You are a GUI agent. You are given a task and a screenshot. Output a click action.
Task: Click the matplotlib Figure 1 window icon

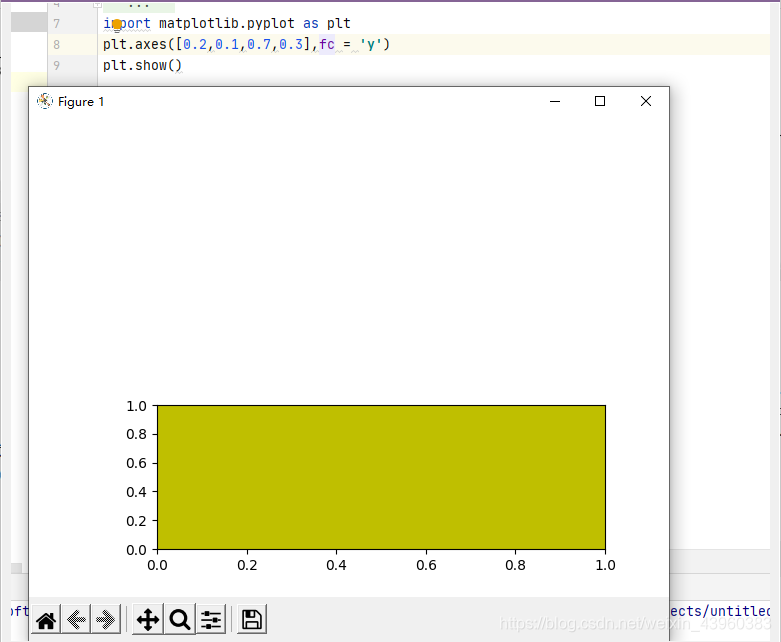click(44, 101)
